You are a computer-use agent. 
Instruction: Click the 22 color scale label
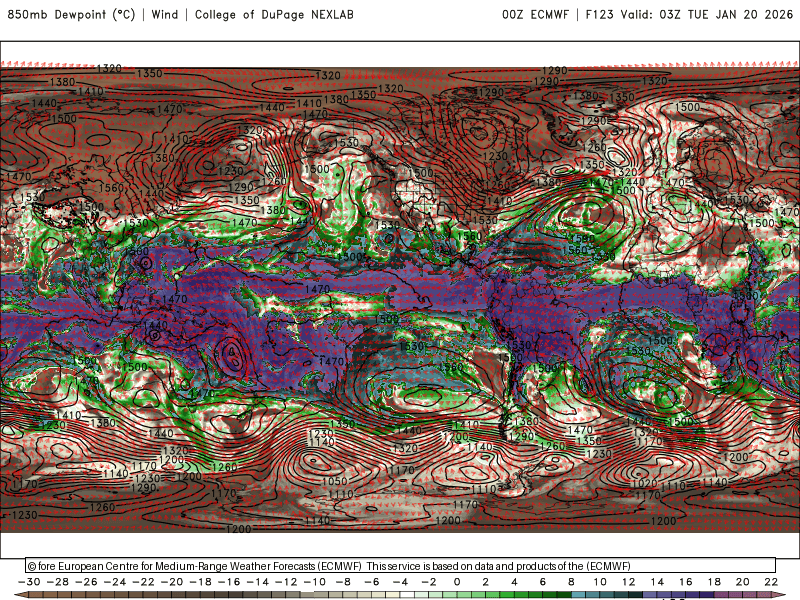click(771, 582)
